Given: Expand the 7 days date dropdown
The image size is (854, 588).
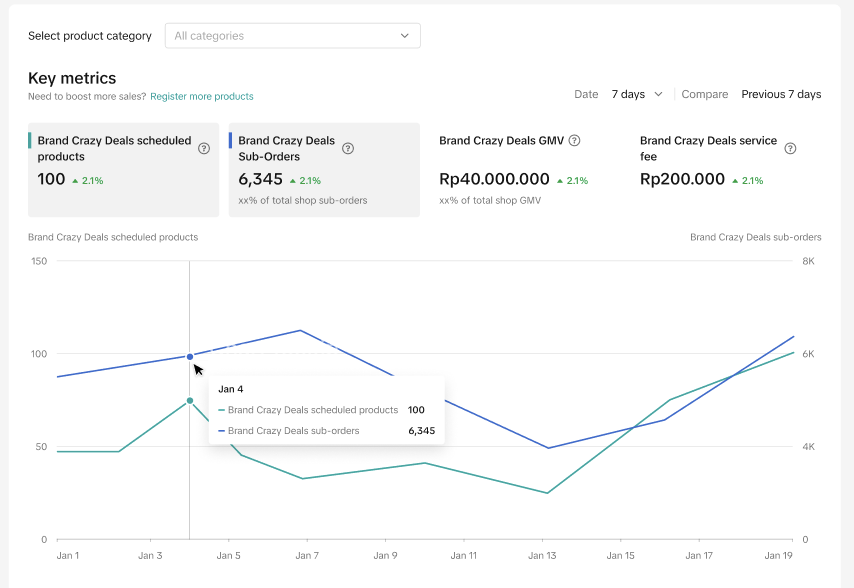Looking at the screenshot, I should coord(637,94).
